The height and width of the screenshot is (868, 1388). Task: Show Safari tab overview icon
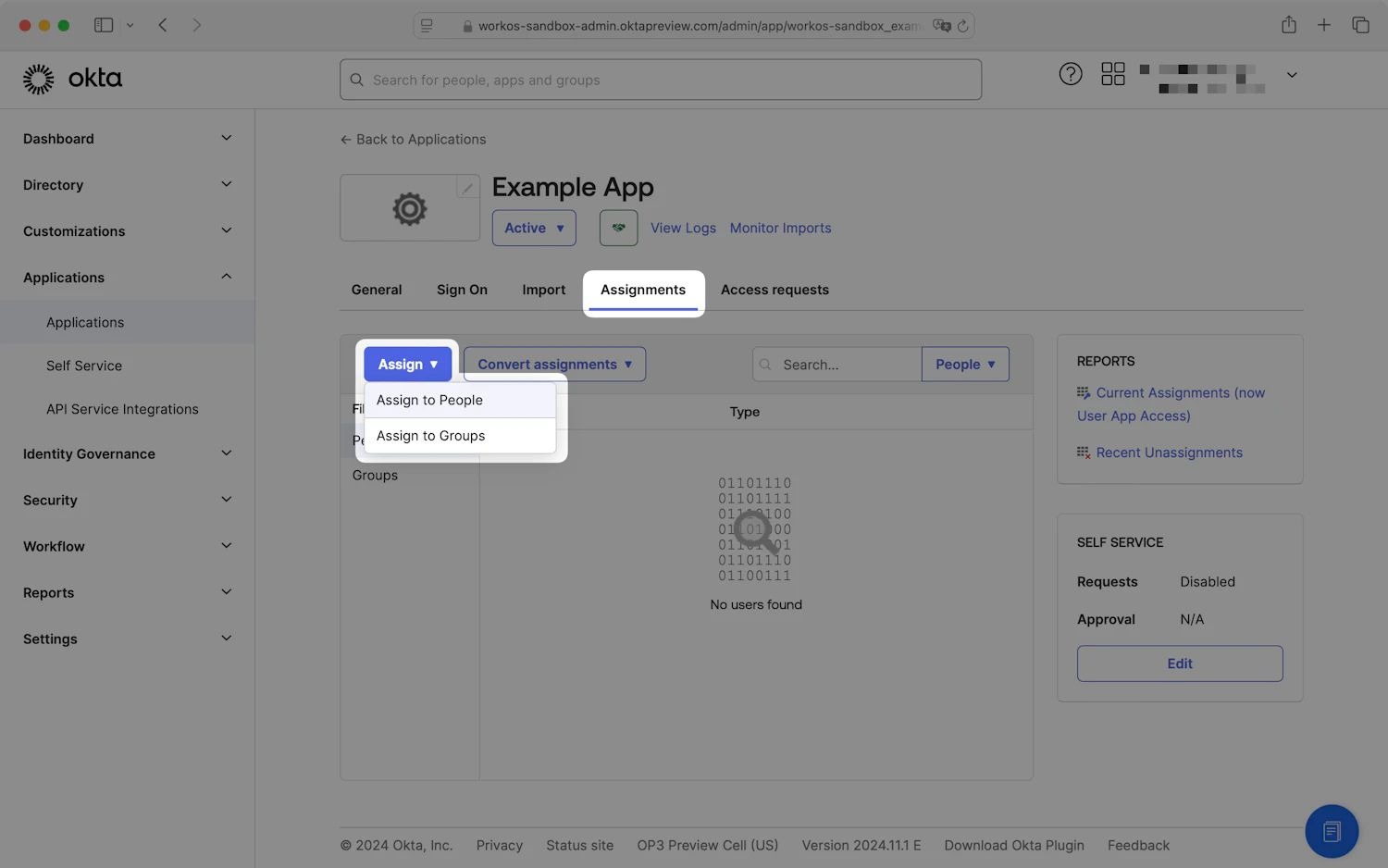(1360, 25)
